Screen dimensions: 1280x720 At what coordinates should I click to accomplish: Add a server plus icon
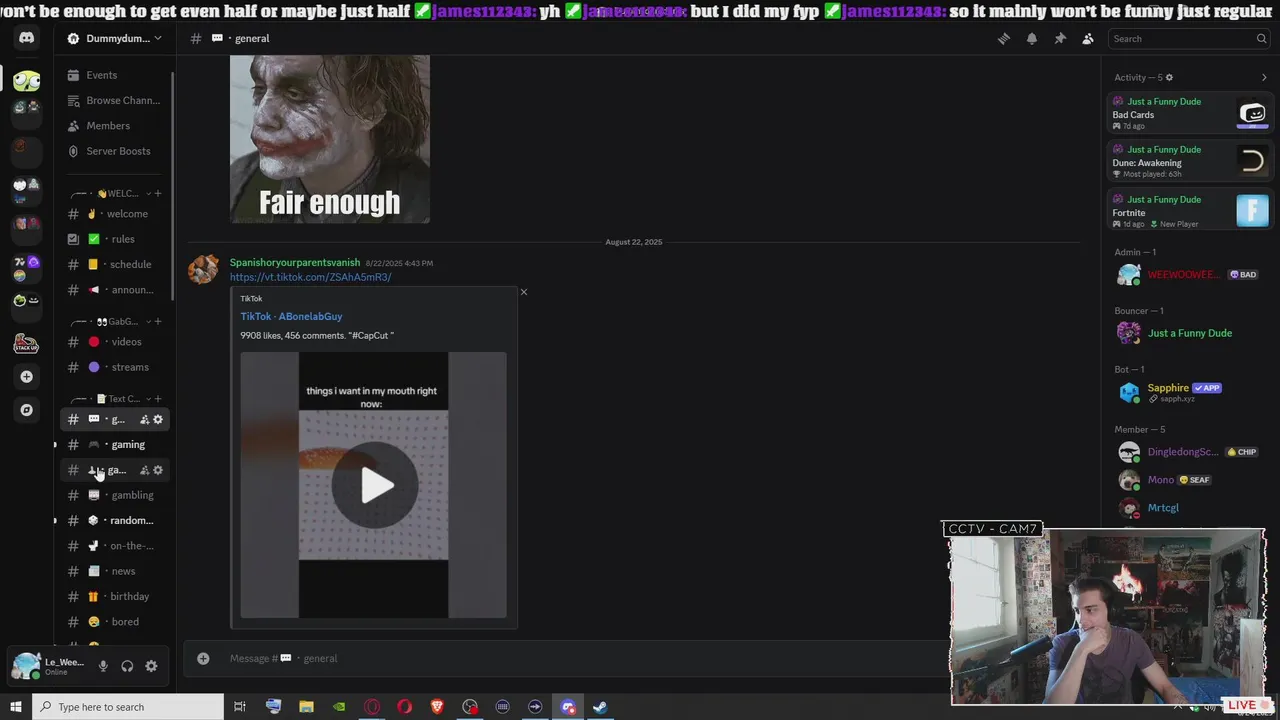click(26, 377)
